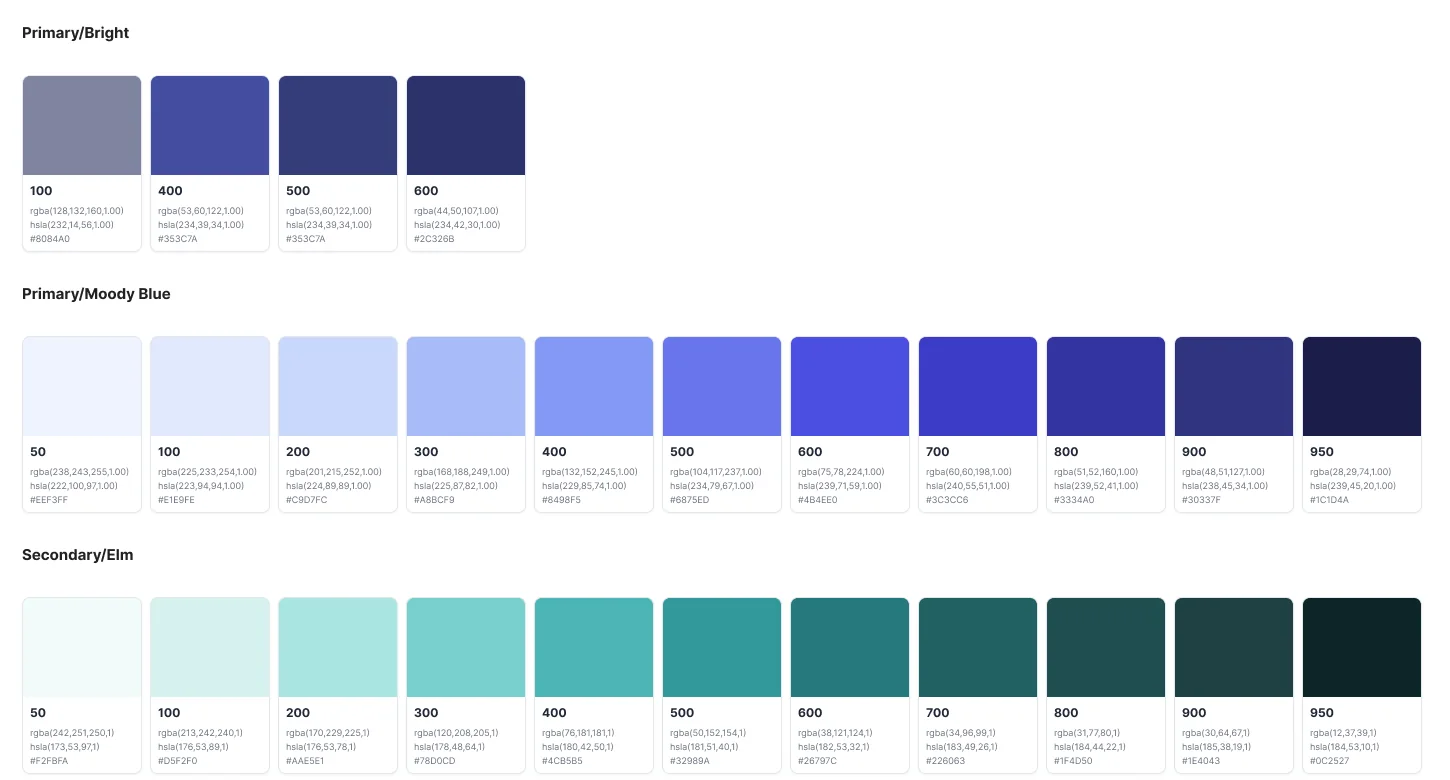The width and height of the screenshot is (1450, 780).
Task: Choose the Primary/Bright 500 color swatch
Action: point(338,125)
